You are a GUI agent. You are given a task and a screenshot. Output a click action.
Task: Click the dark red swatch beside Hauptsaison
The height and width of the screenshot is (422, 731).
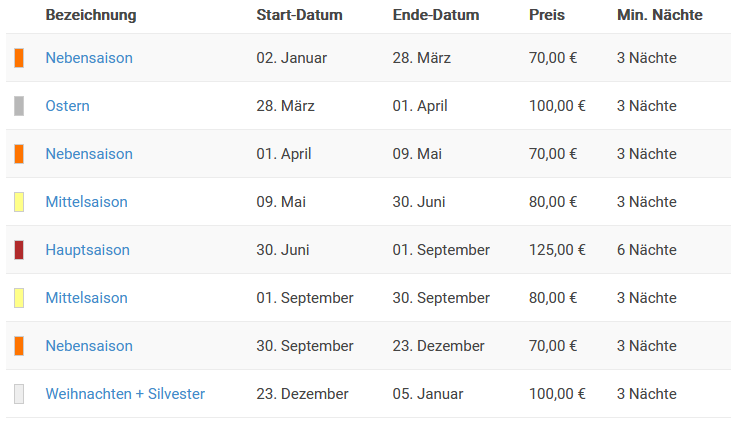click(19, 250)
